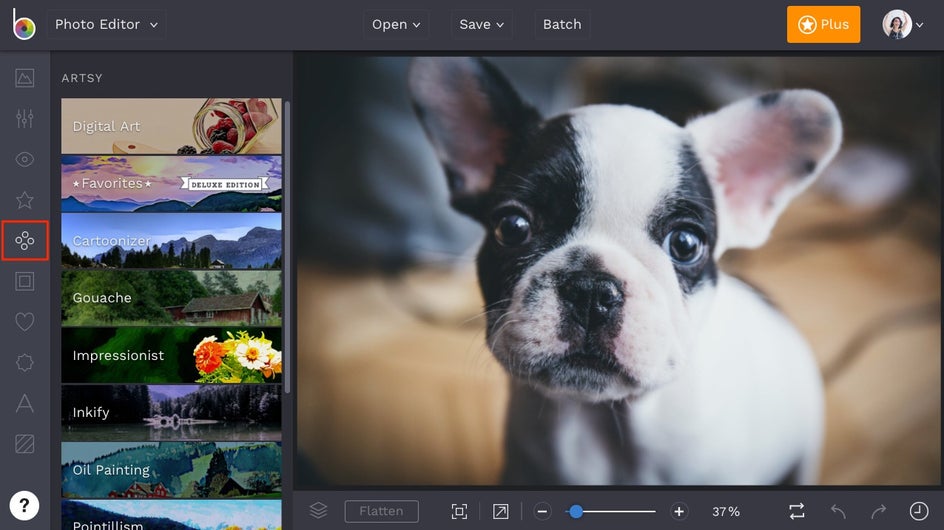The width and height of the screenshot is (944, 530).
Task: Select the Text tool icon
Action: click(25, 403)
